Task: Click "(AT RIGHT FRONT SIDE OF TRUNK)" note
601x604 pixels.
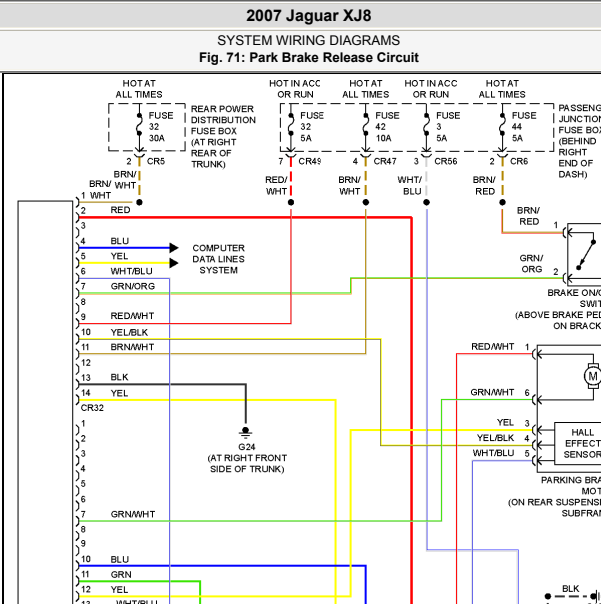Action: click(x=247, y=463)
